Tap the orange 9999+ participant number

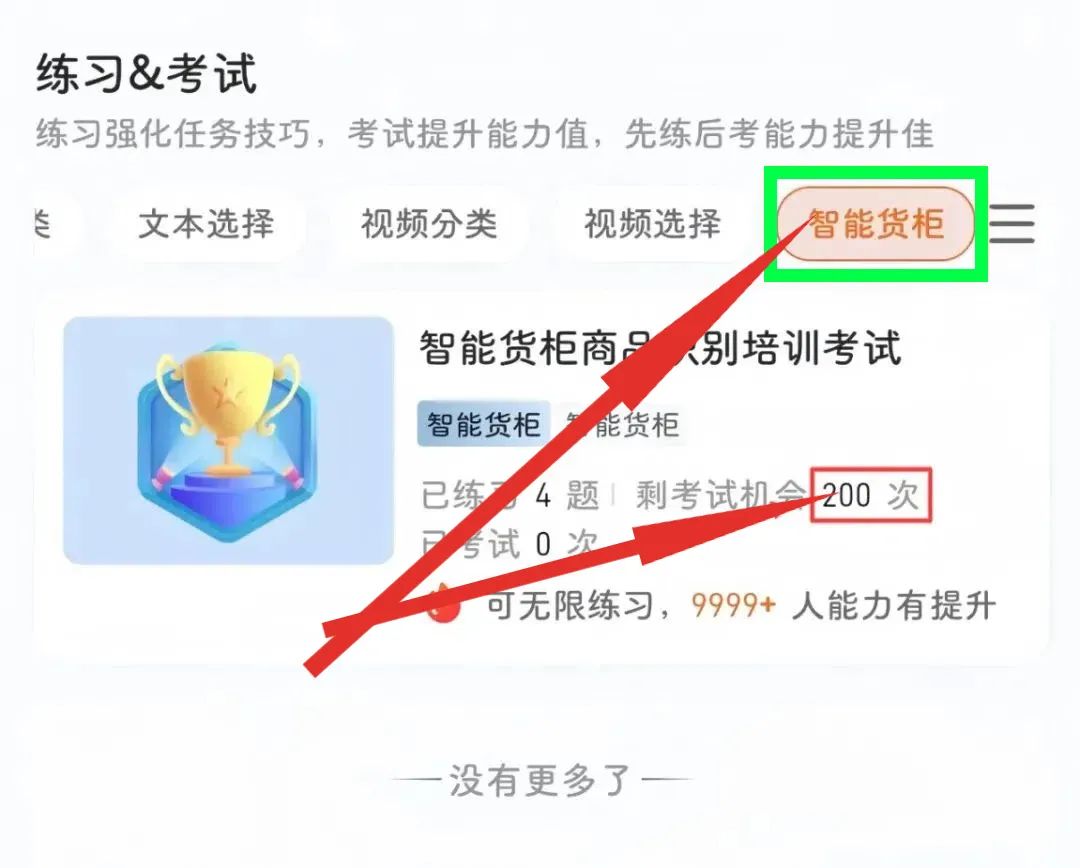(733, 606)
